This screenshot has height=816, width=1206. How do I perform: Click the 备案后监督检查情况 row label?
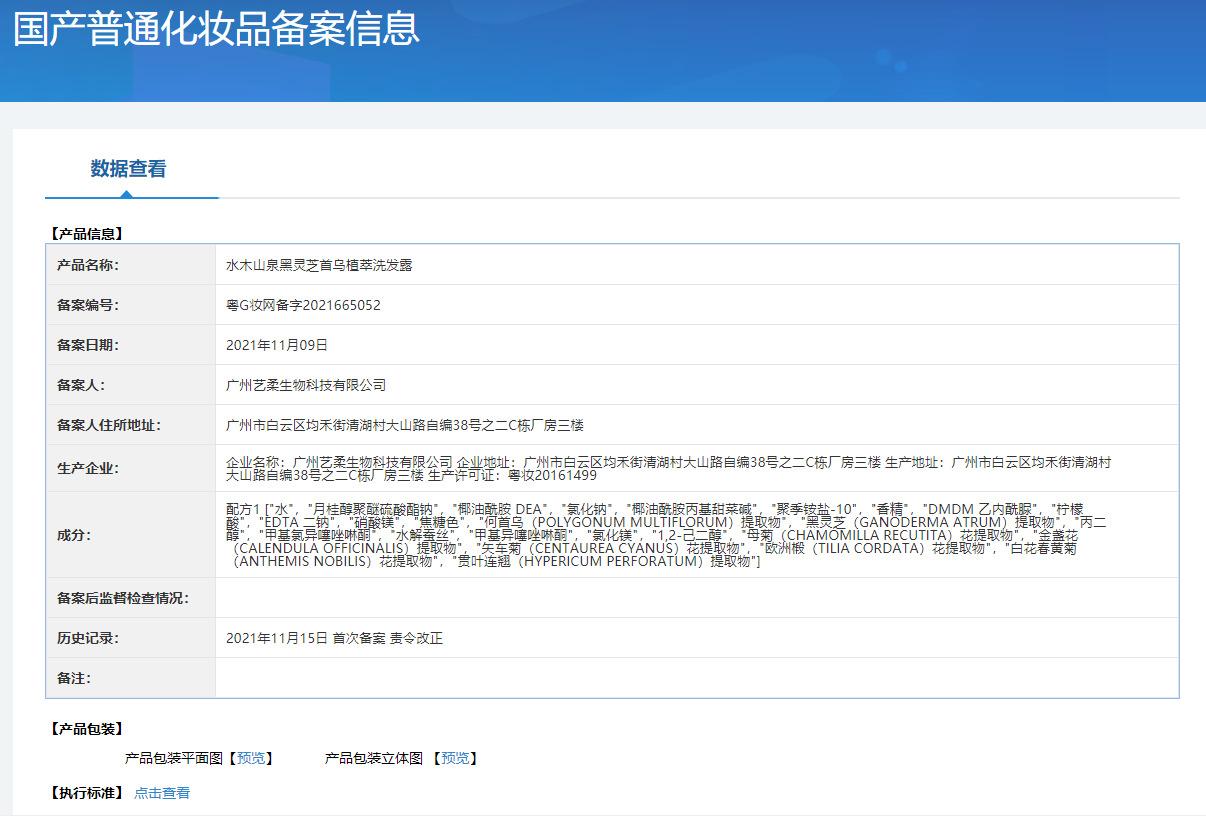click(123, 598)
